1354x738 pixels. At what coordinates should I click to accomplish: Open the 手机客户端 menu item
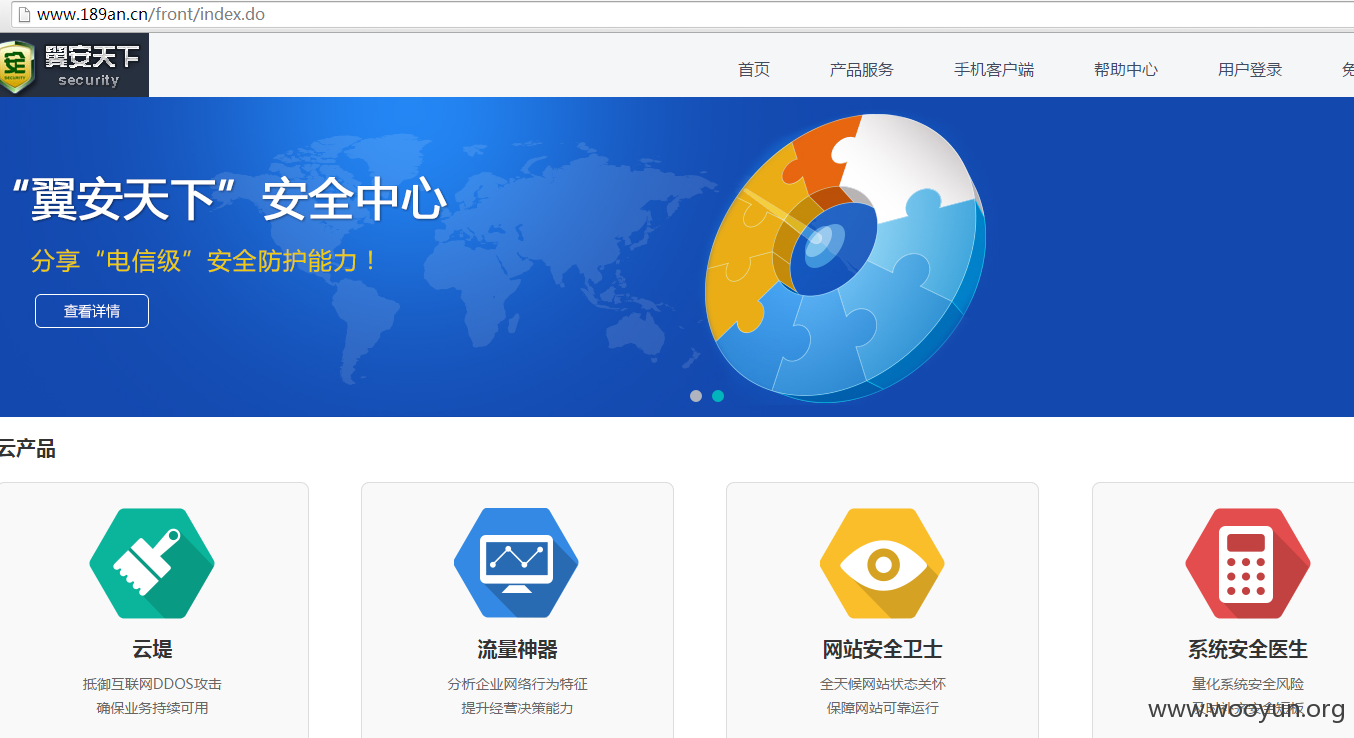point(994,69)
